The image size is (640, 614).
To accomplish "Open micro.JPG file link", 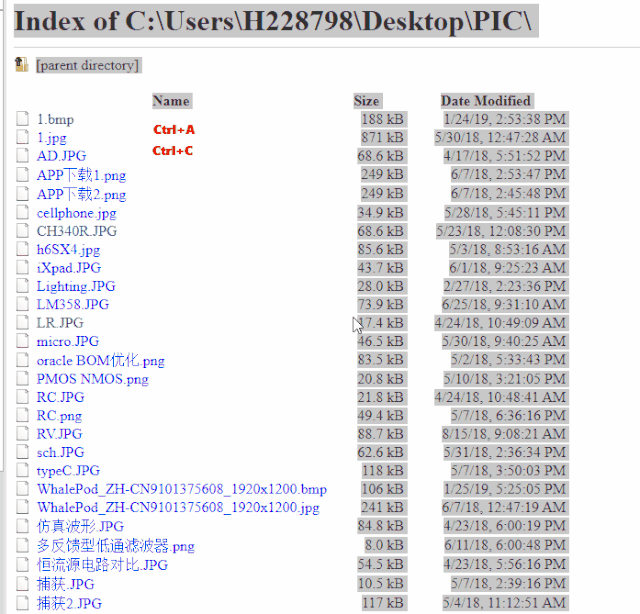I will click(68, 341).
